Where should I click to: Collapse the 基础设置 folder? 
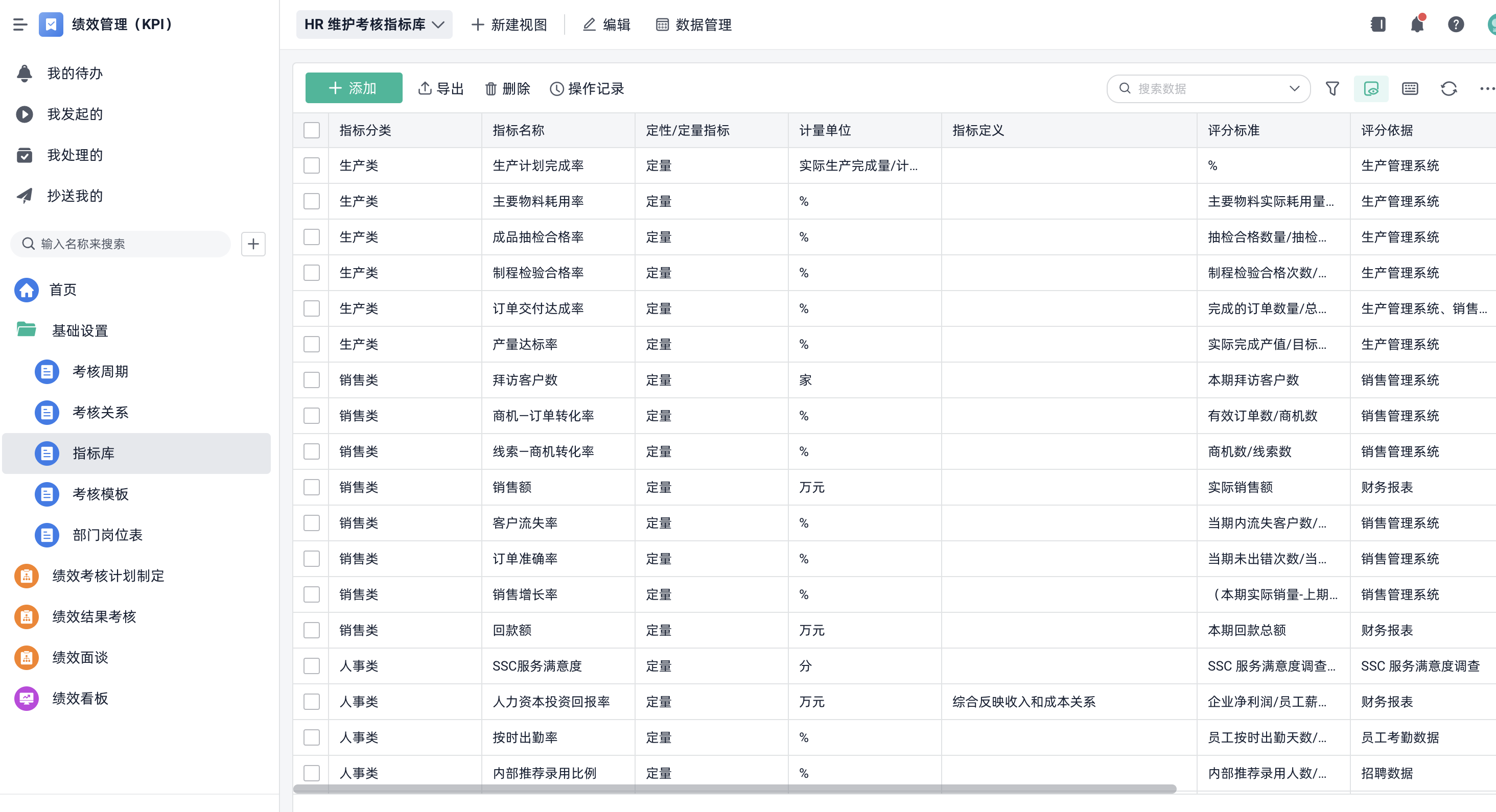[79, 330]
